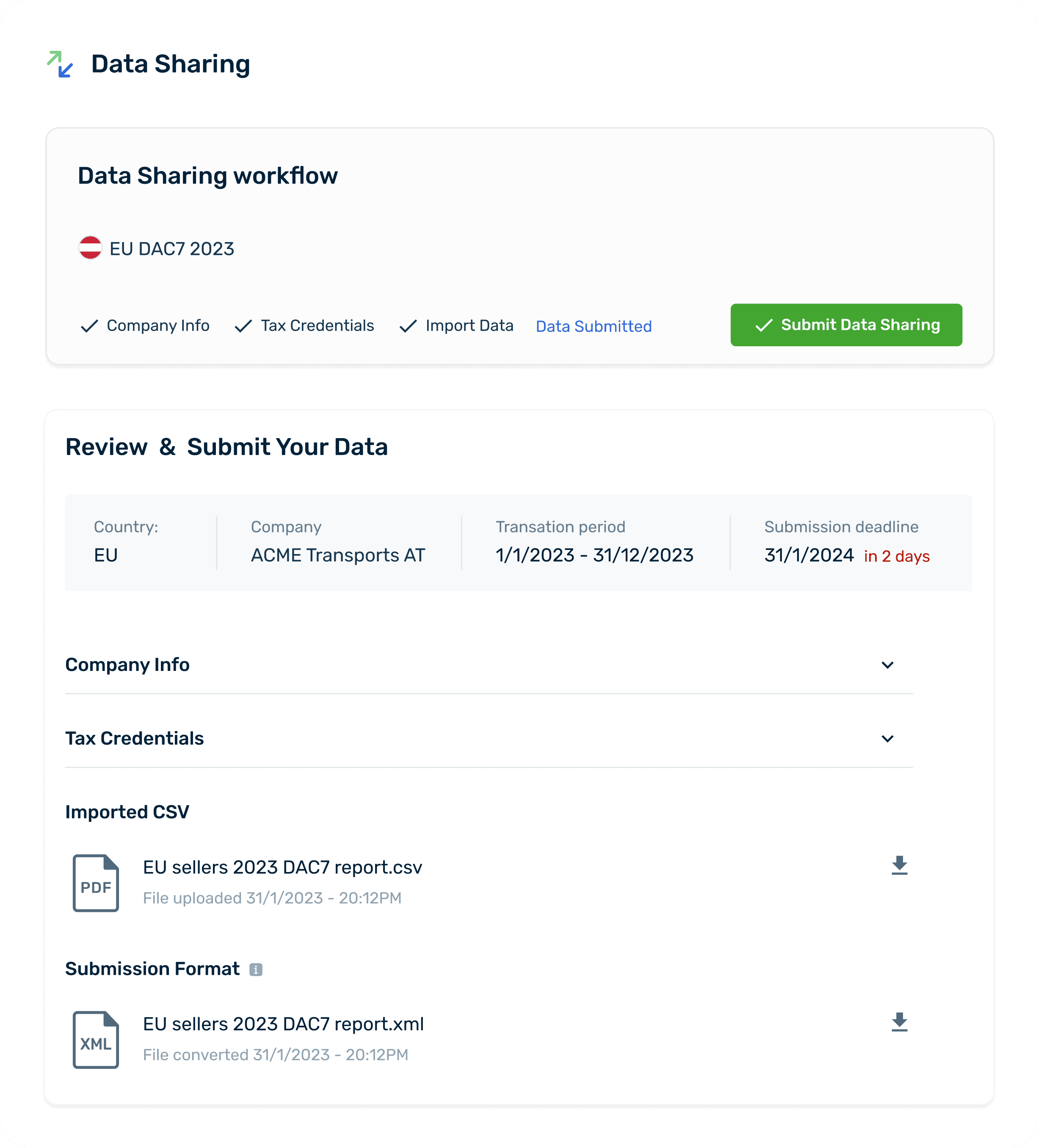Click the 1/1/2023 - 31/12/2023 transaction period
1038x1148 pixels.
pyautogui.click(x=594, y=555)
